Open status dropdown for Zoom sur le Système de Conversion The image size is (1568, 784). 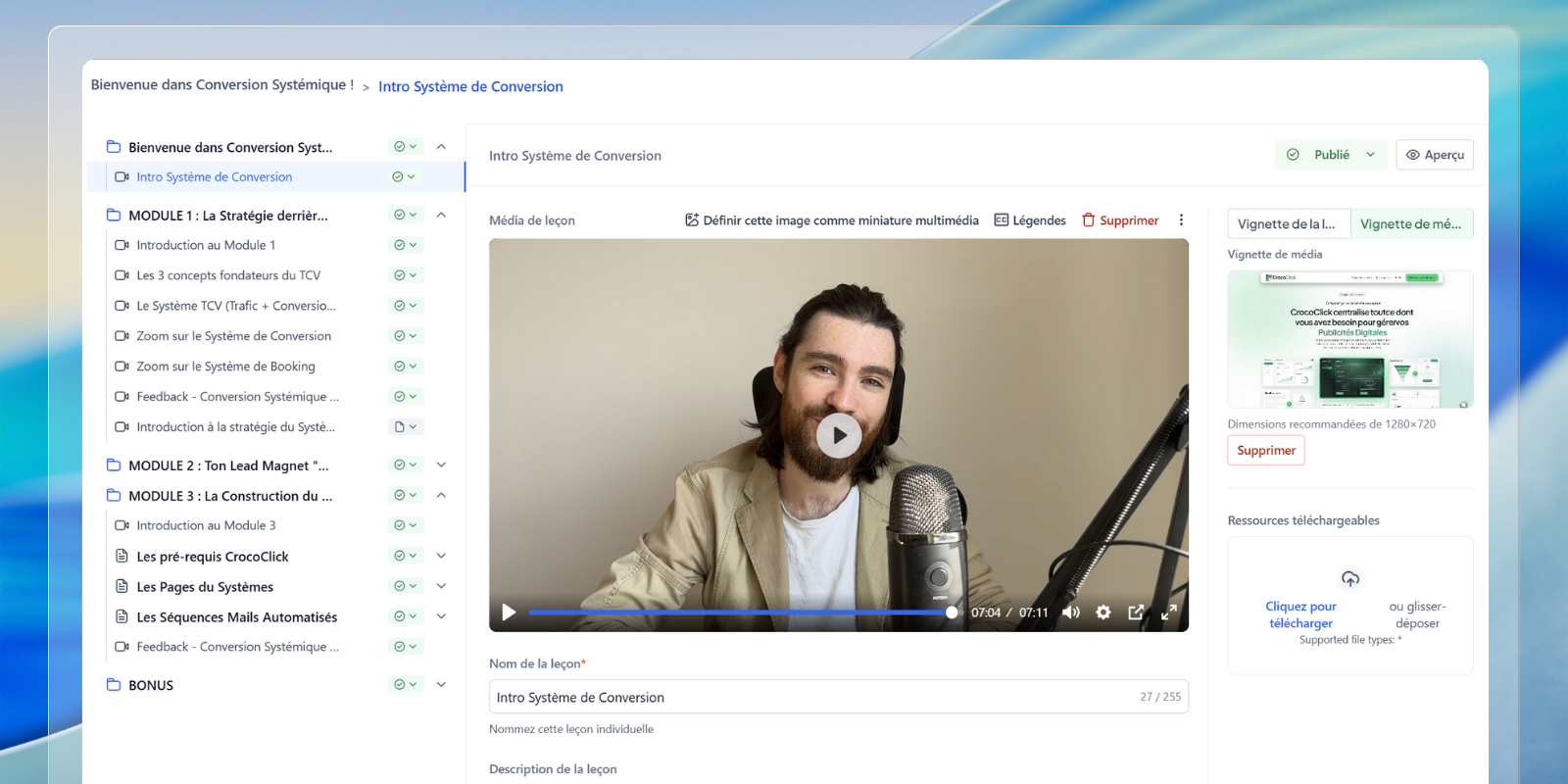[406, 336]
